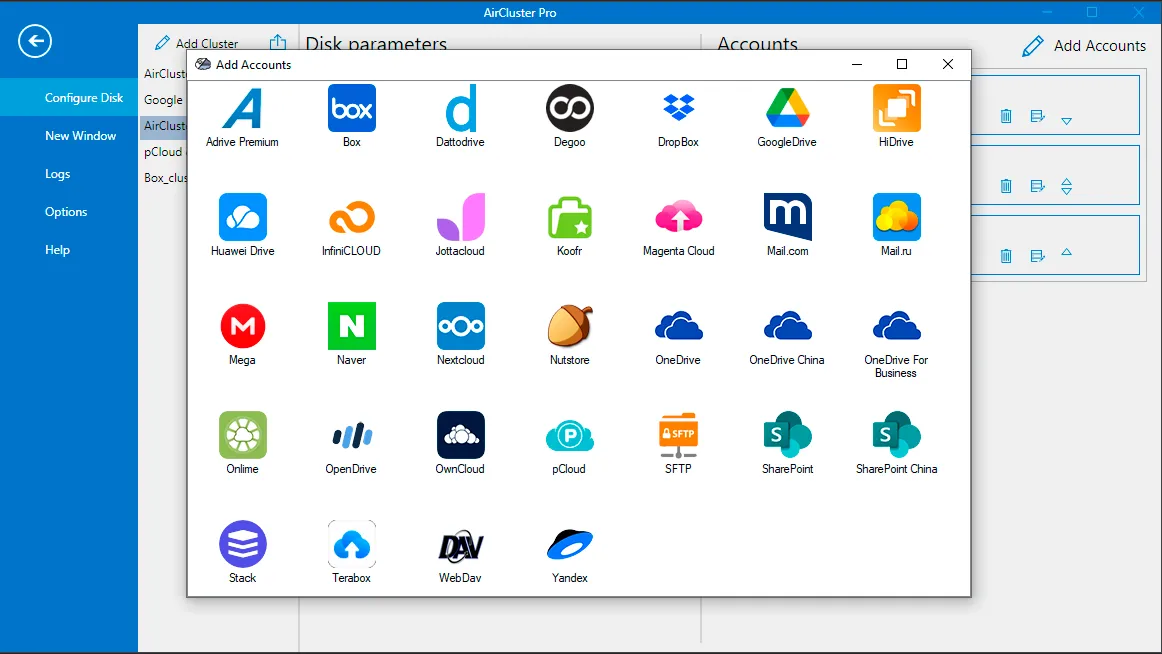Pick the Dattodrive provider

[x=460, y=109]
